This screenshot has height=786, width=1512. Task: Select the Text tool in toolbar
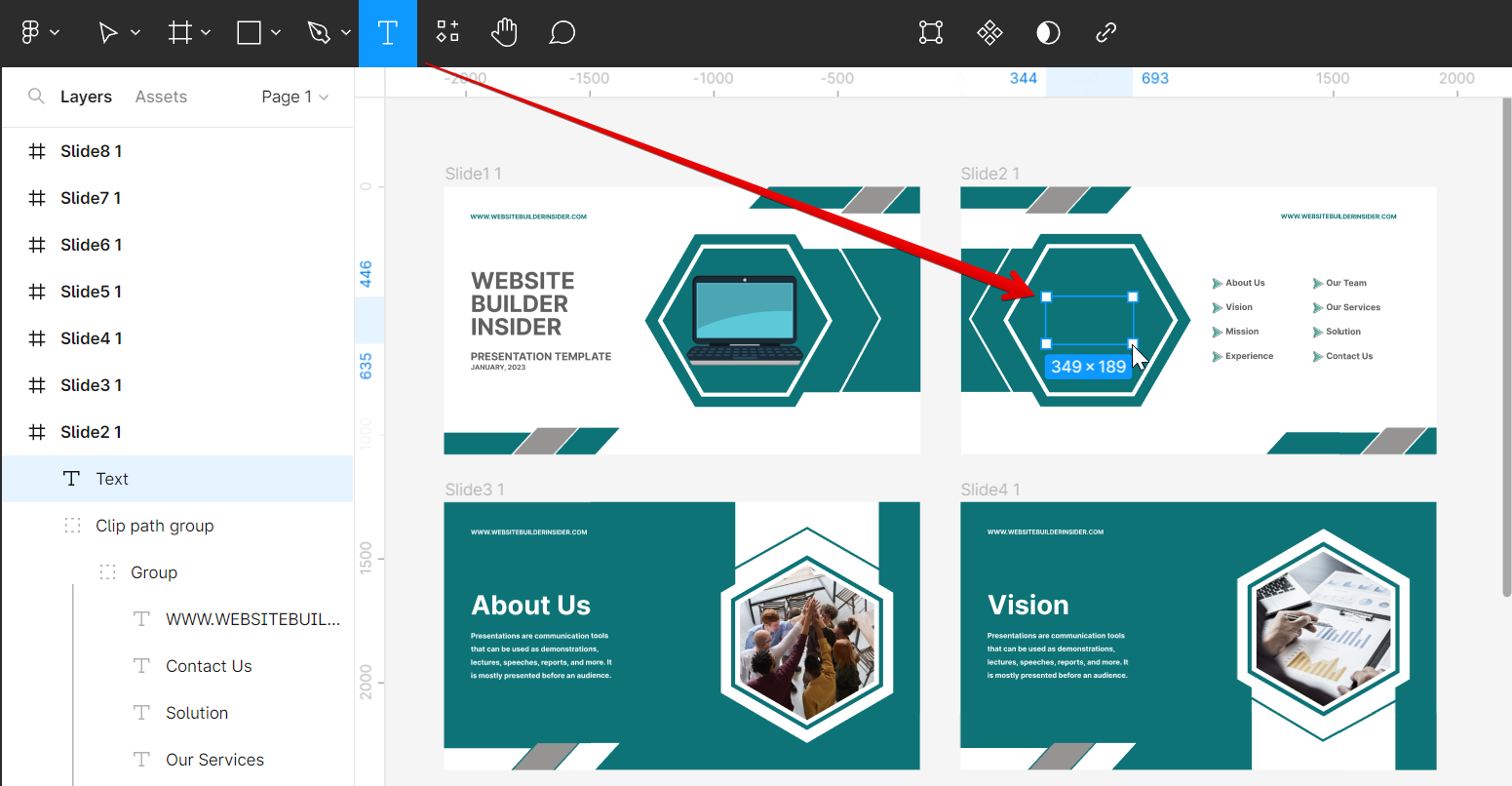pos(387,33)
